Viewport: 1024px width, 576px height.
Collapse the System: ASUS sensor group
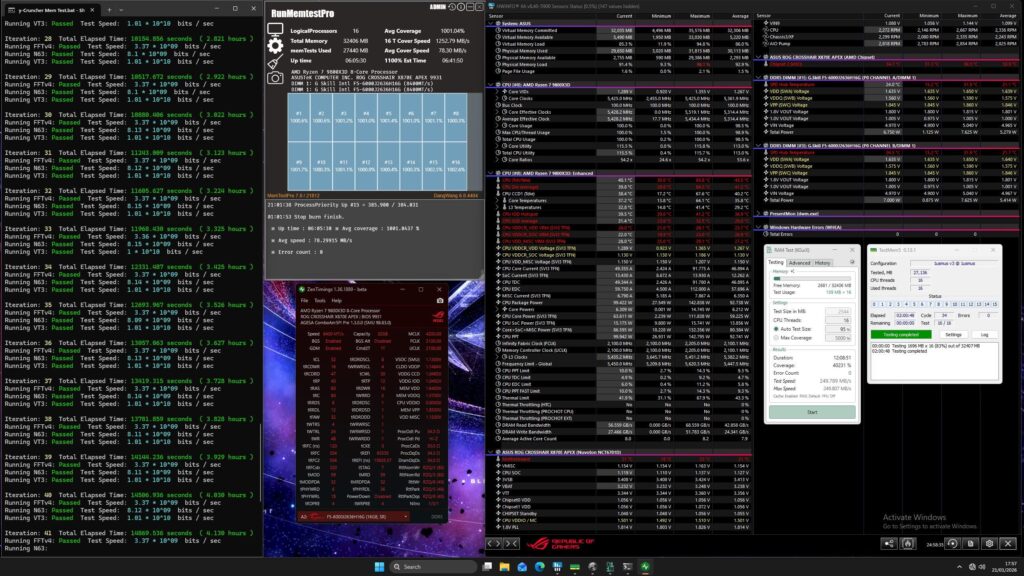point(490,24)
